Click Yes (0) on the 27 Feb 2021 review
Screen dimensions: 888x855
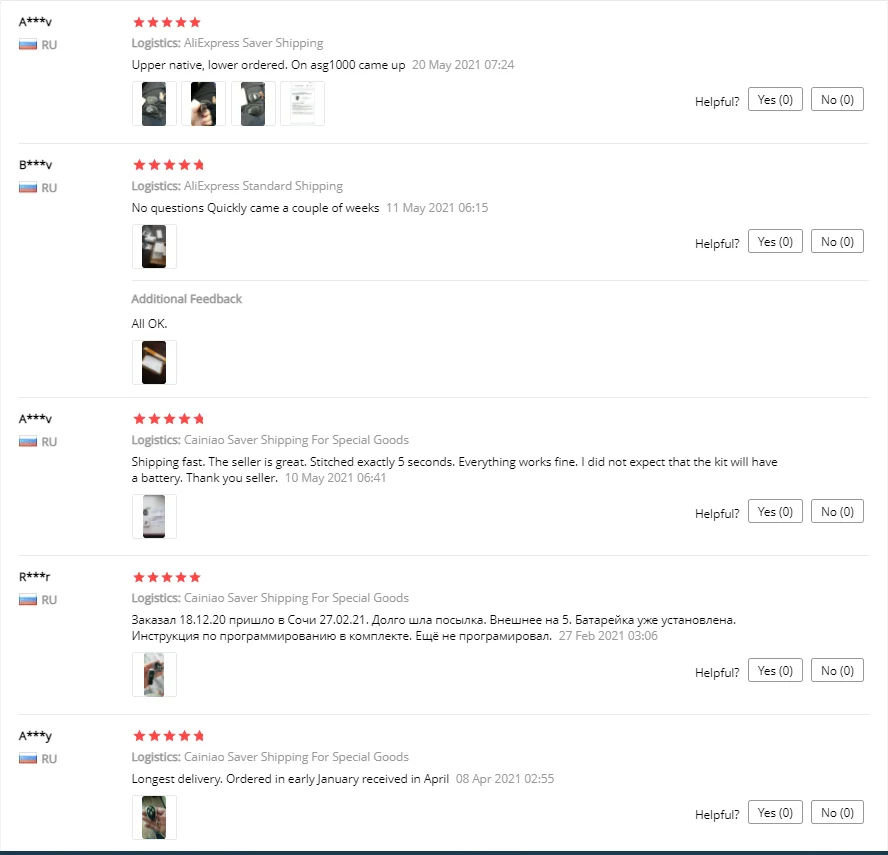tap(775, 671)
